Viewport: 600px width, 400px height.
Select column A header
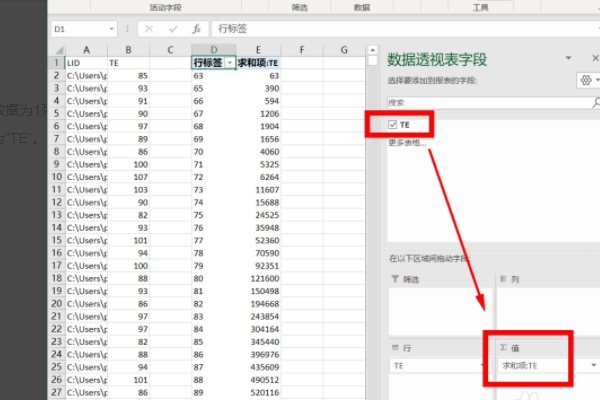pos(87,50)
